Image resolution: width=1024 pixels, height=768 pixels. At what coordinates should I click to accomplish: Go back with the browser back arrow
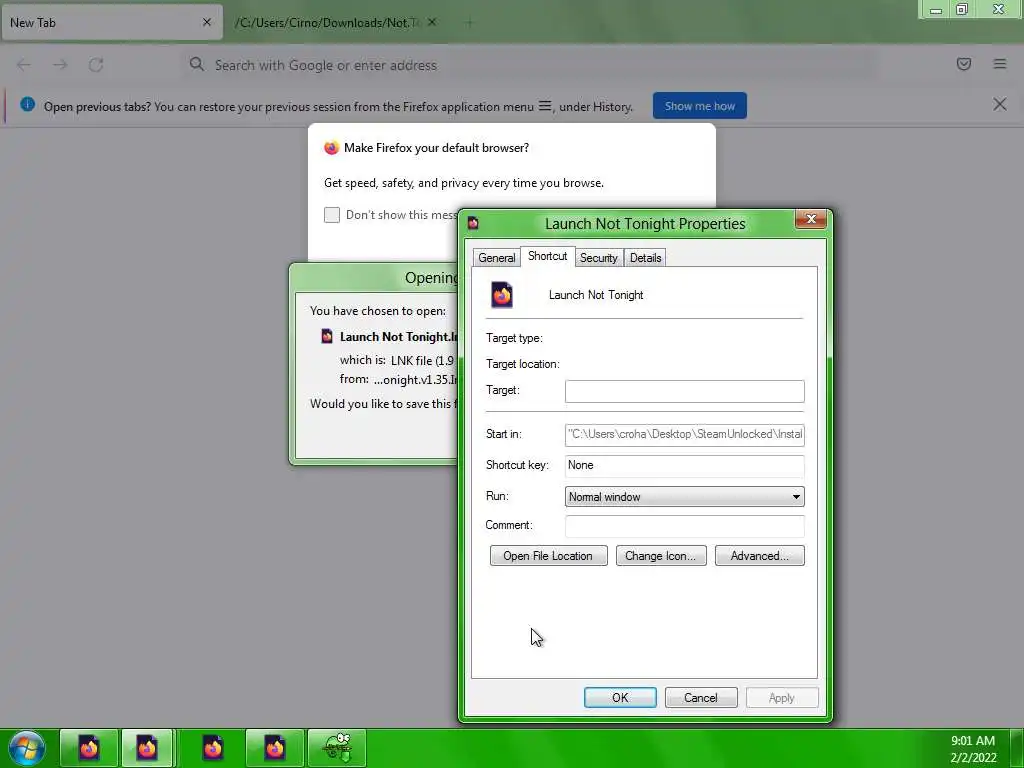[x=24, y=65]
